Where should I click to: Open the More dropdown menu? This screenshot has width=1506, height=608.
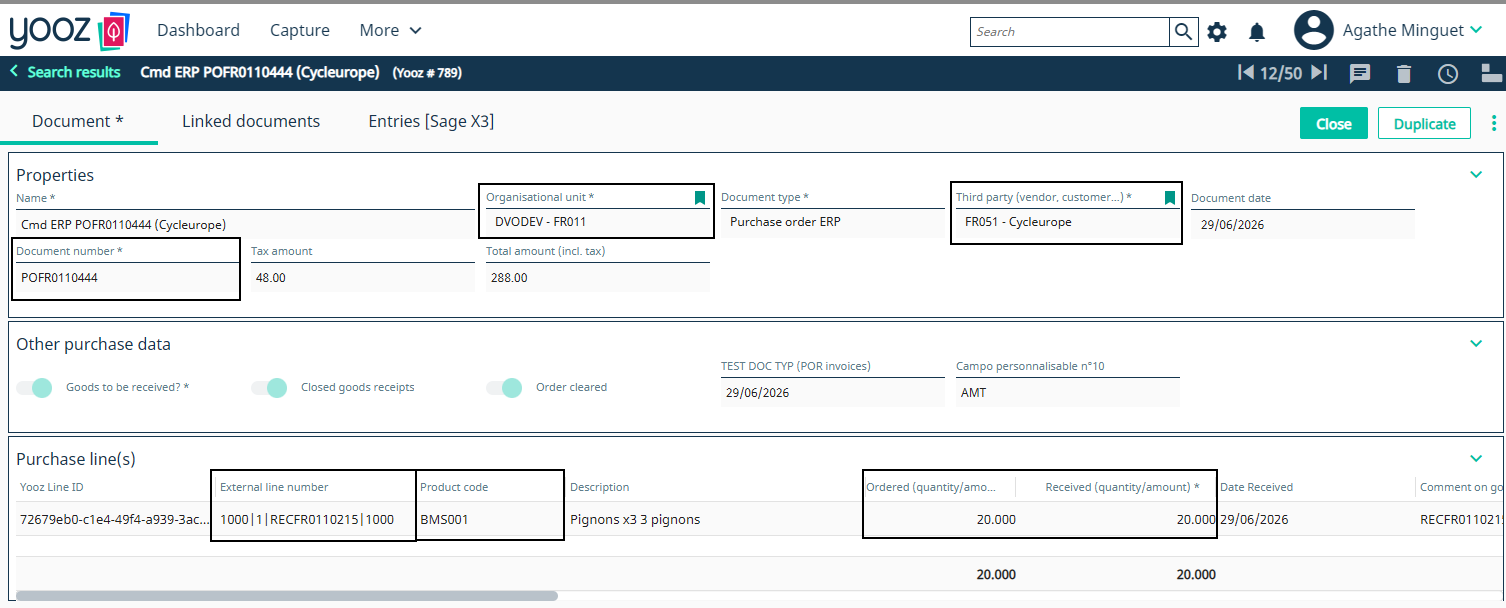(x=391, y=31)
